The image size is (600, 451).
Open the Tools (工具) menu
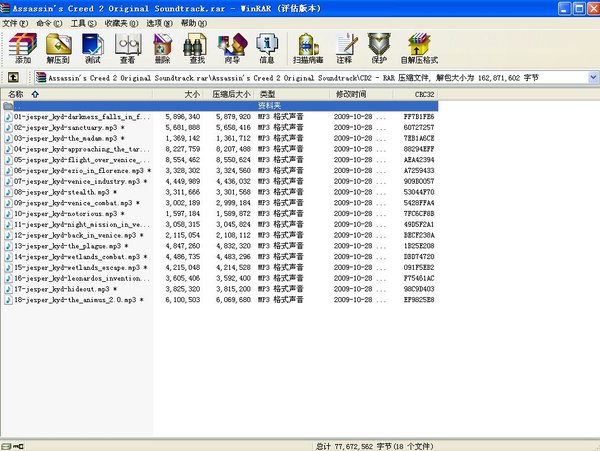[x=83, y=23]
